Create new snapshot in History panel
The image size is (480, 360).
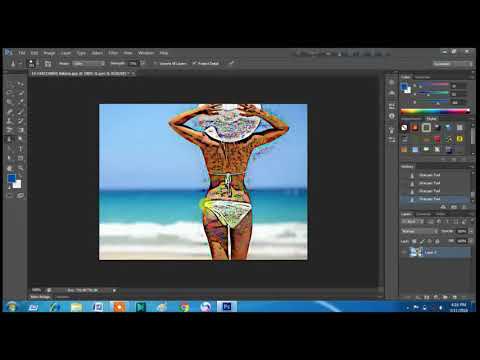[x=454, y=207]
